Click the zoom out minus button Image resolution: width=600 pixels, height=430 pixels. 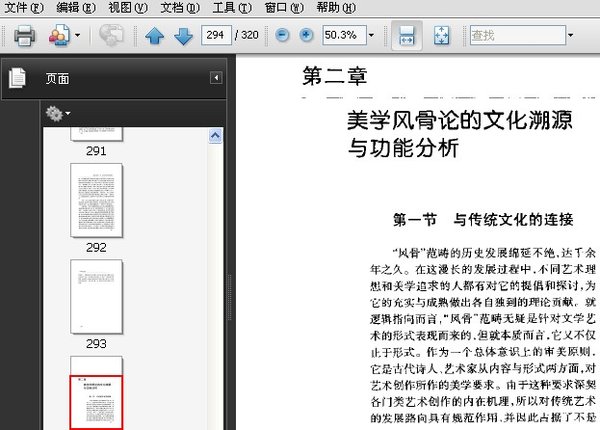click(281, 36)
